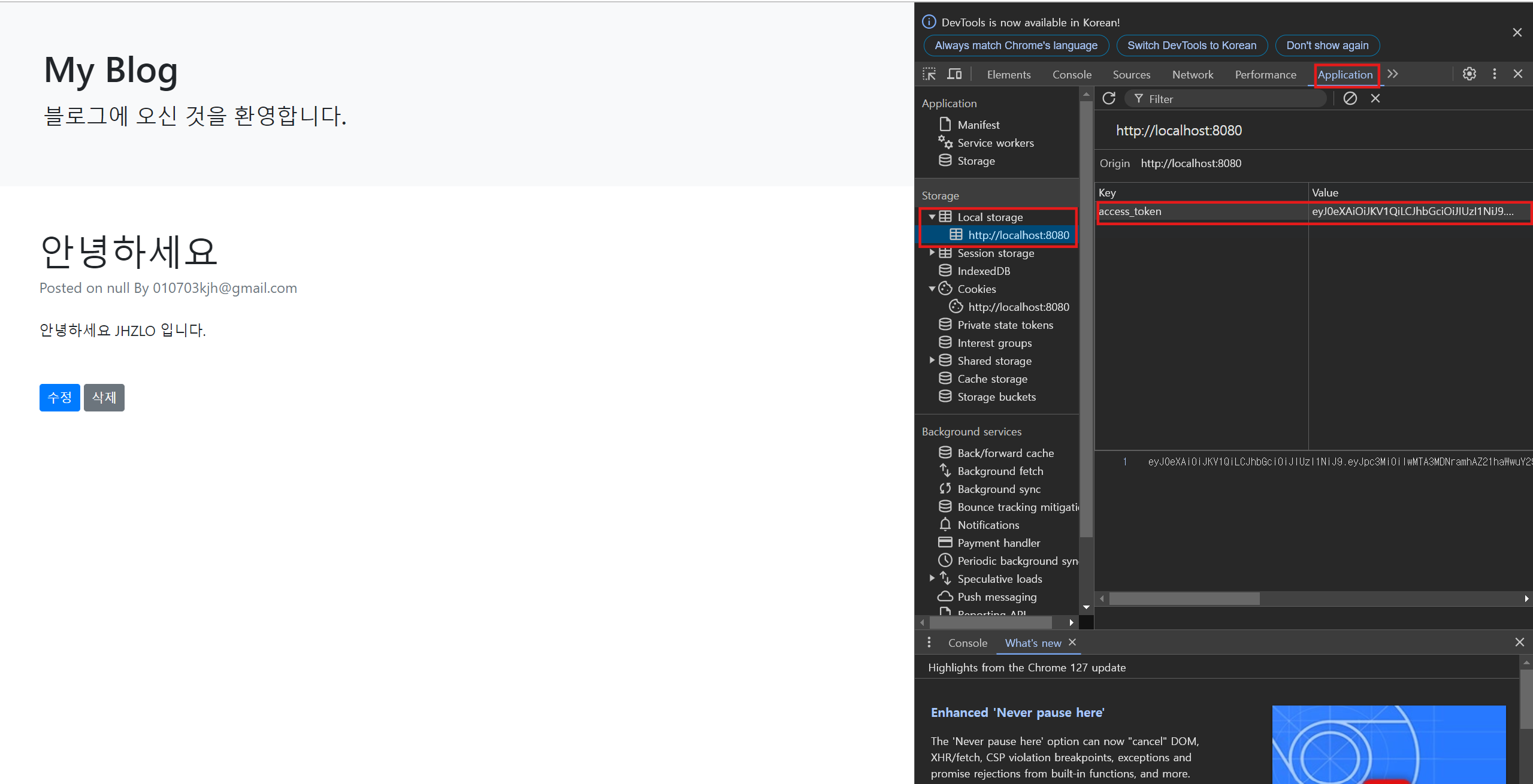This screenshot has height=784, width=1533.
Task: Toggle the device toolbar icon
Action: [954, 74]
